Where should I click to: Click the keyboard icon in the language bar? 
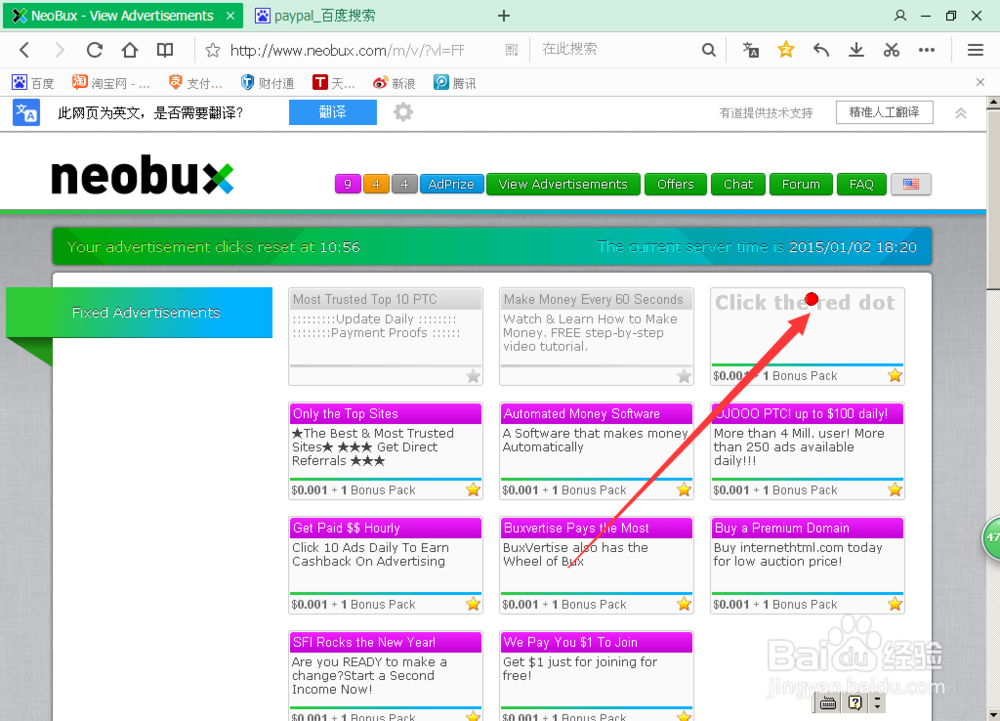pyautogui.click(x=828, y=703)
